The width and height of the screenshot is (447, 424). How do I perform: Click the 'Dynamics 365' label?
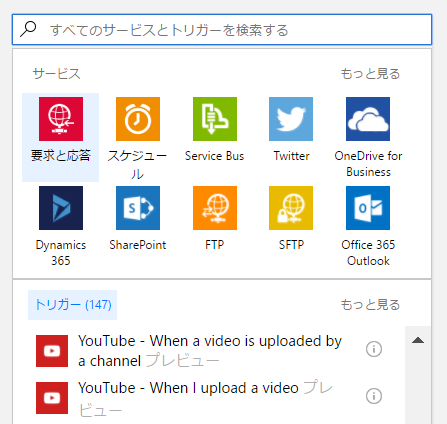click(61, 253)
